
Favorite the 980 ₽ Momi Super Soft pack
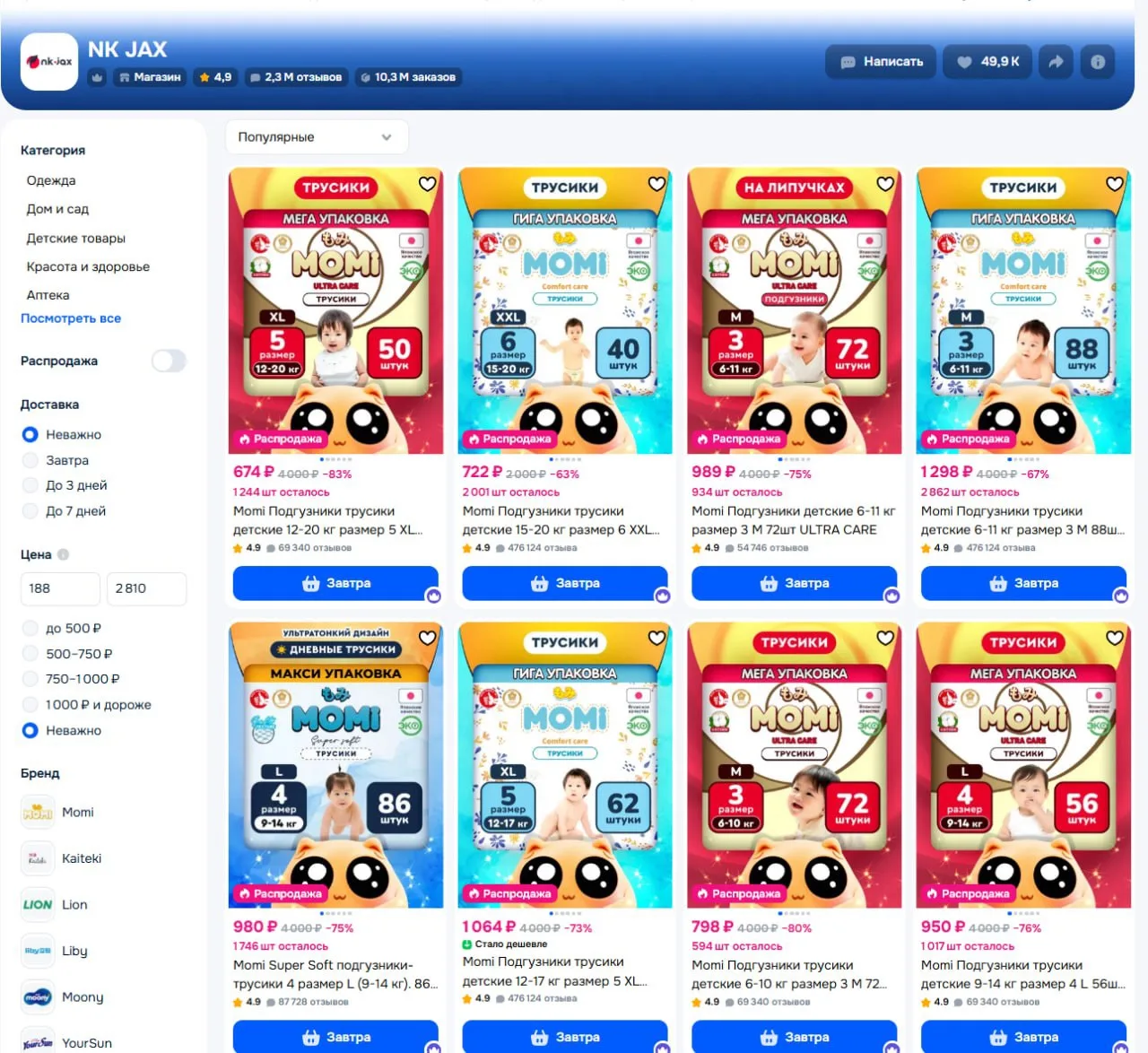click(428, 638)
